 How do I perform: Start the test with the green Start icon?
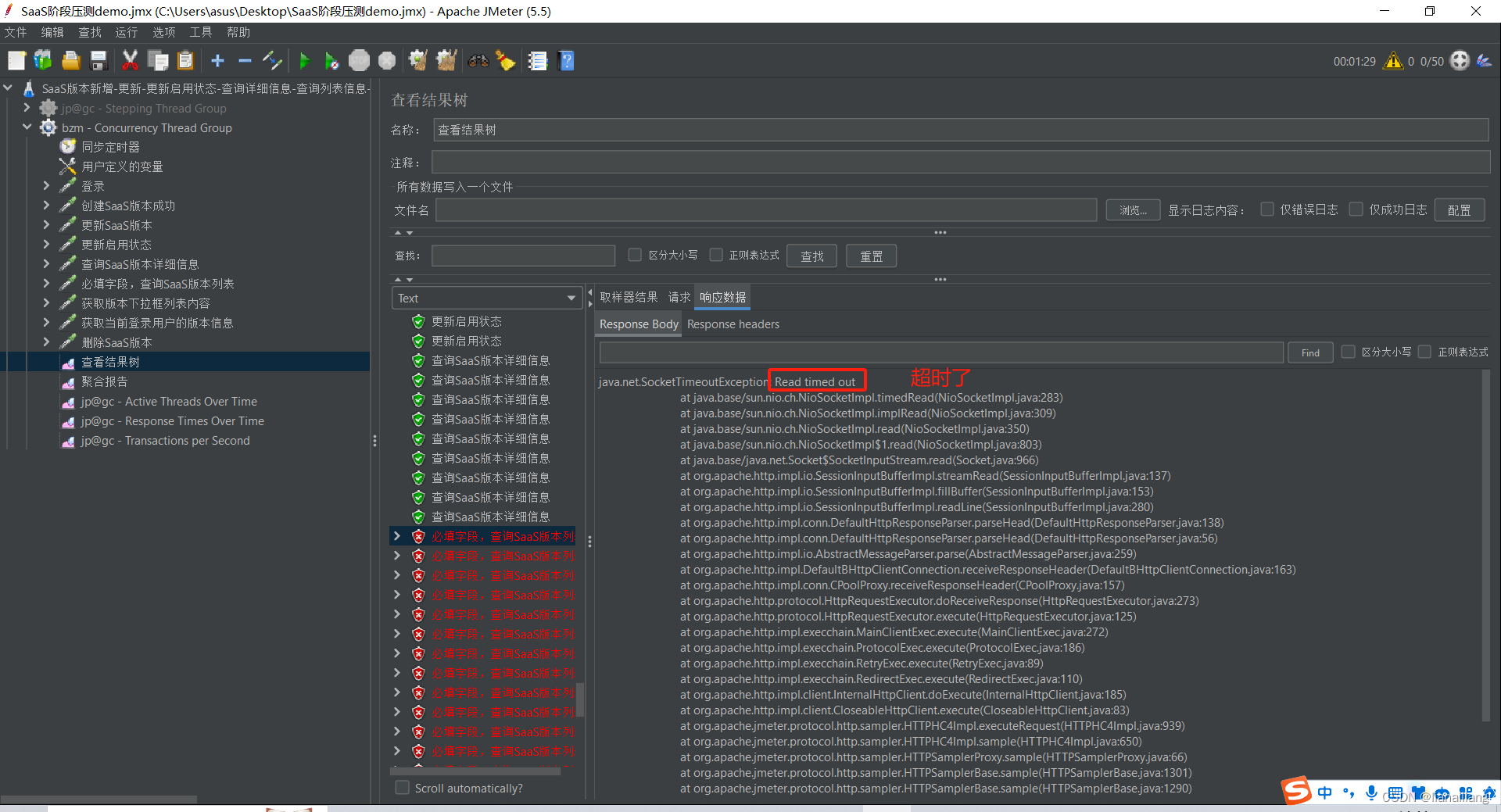(304, 60)
